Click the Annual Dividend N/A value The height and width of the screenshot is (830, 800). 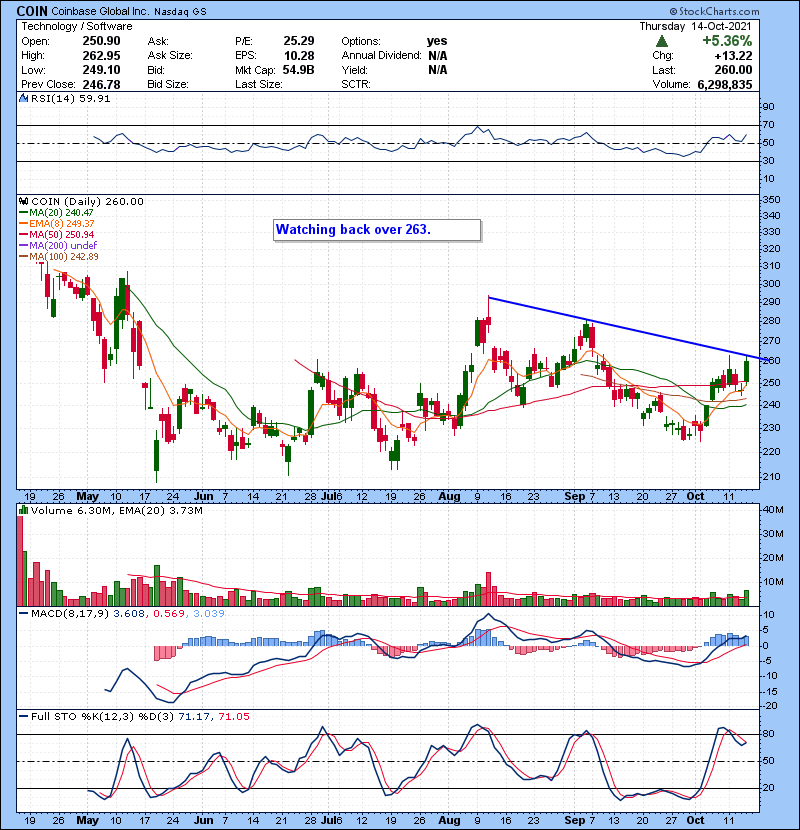(x=437, y=56)
